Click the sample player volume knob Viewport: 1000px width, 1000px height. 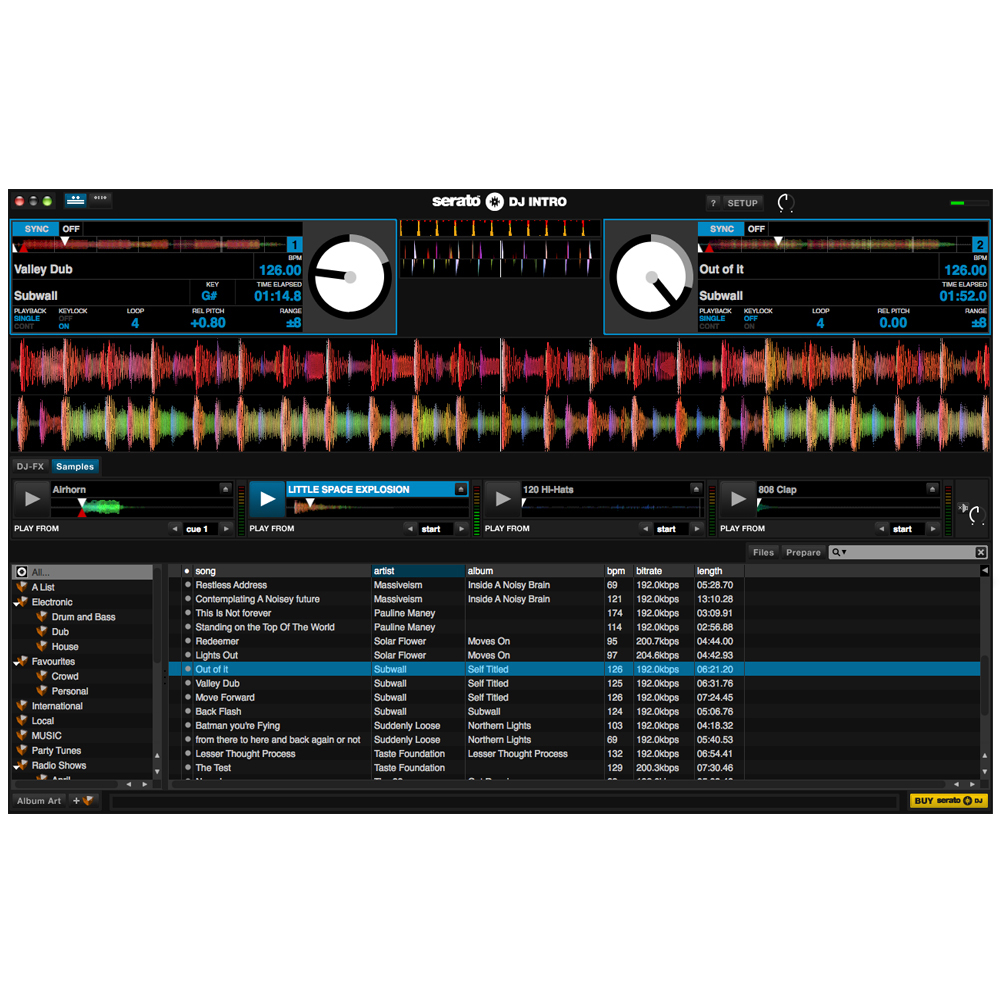(x=974, y=514)
